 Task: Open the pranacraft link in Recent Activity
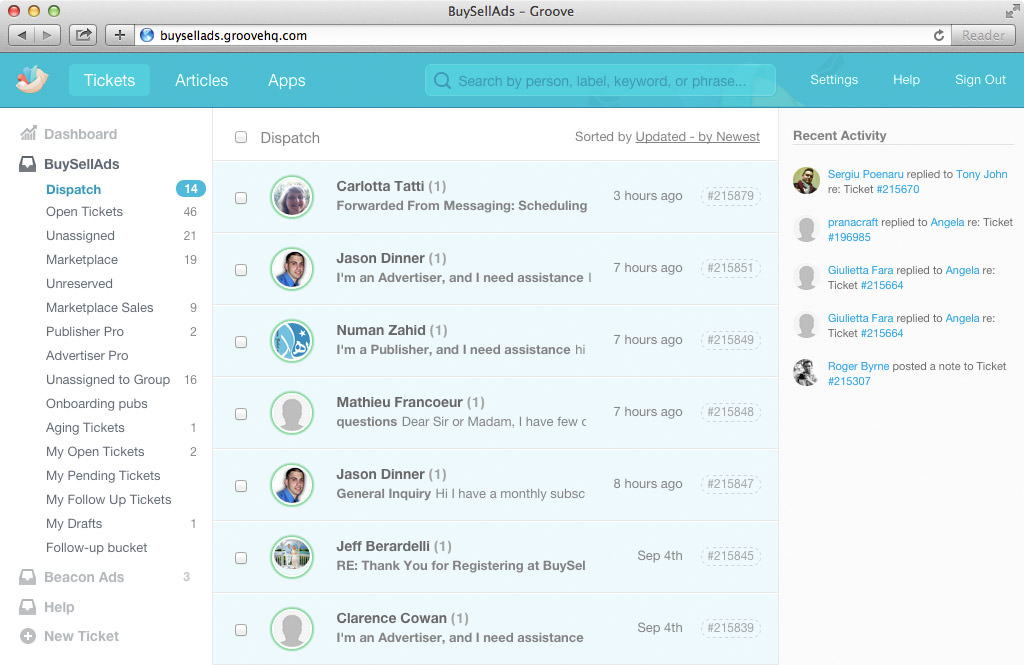853,222
